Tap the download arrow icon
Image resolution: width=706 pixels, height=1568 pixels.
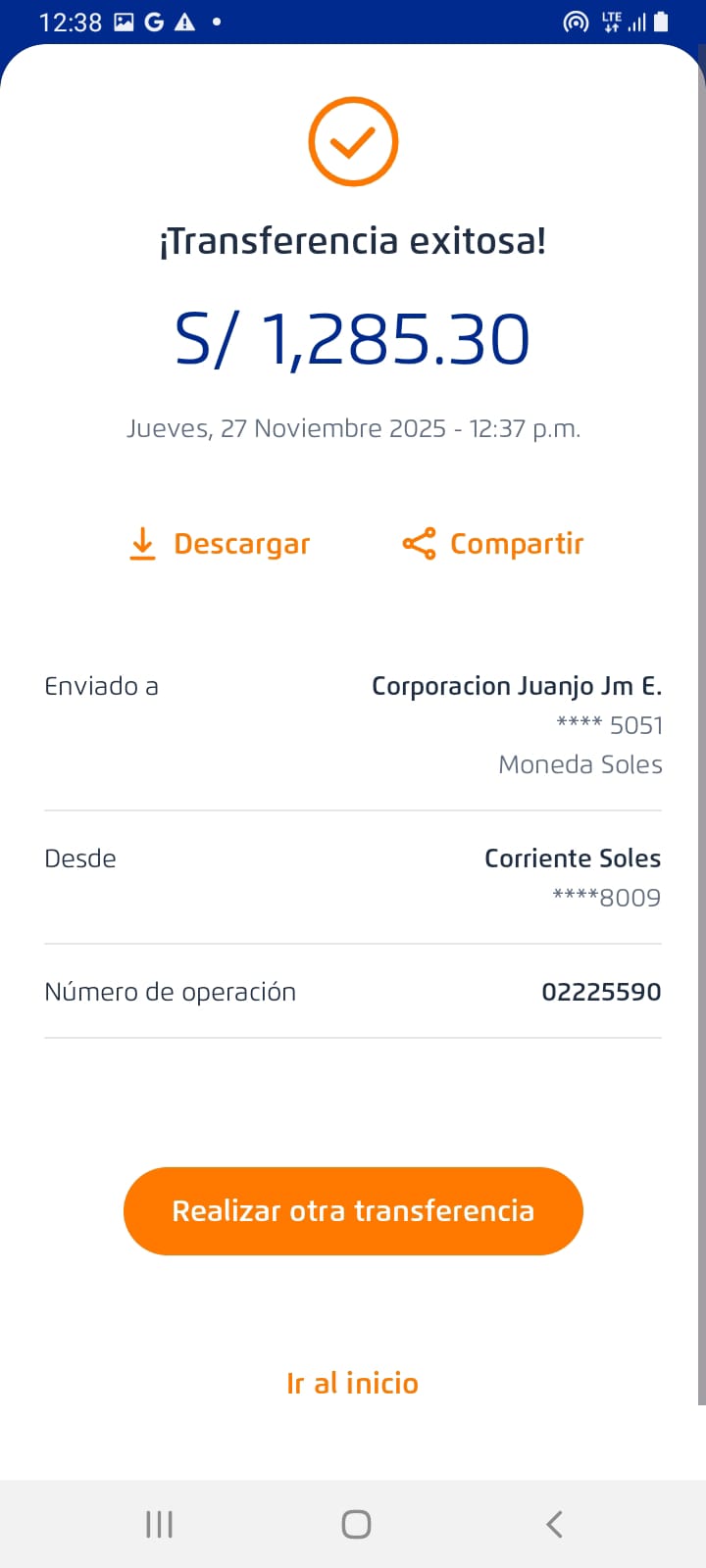142,544
